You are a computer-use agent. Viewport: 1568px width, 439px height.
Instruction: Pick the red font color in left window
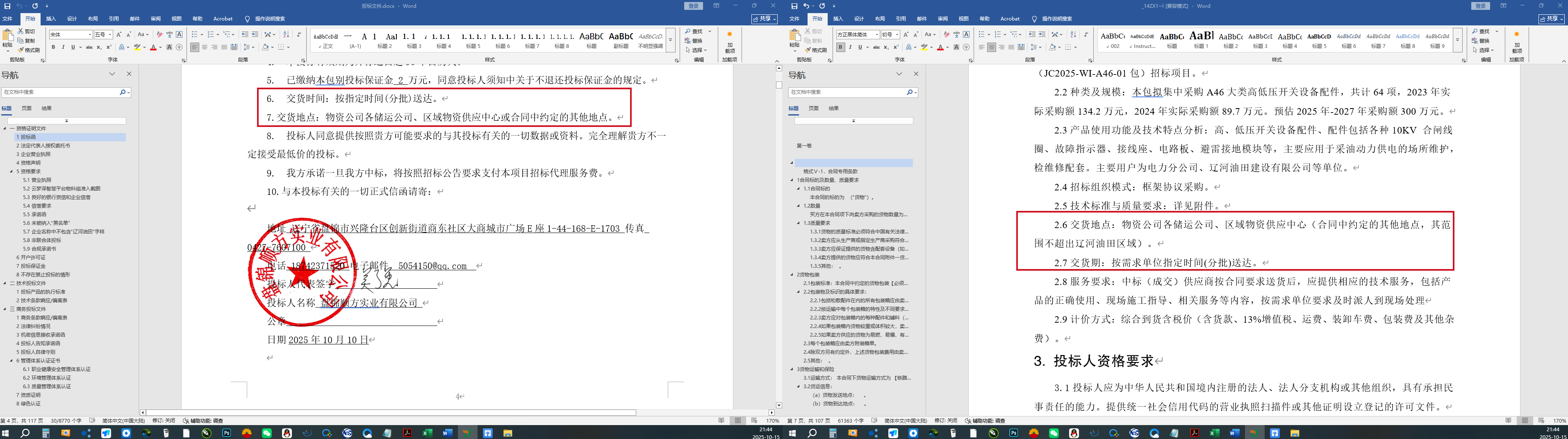153,47
